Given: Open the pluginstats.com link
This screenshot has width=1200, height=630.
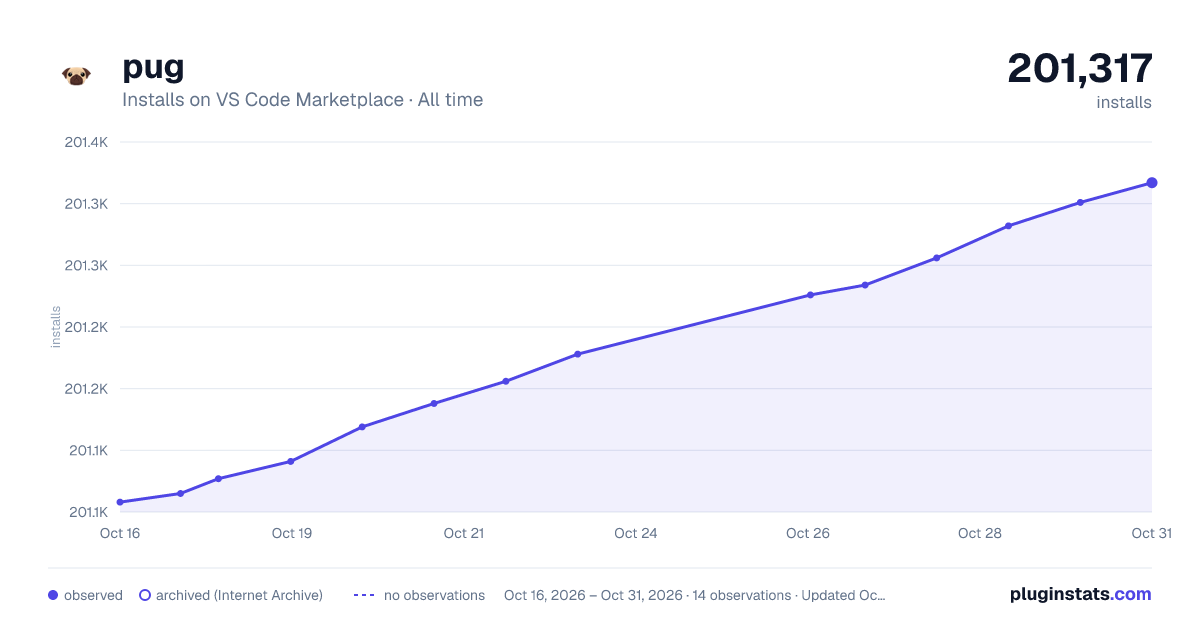Looking at the screenshot, I should point(1081,594).
